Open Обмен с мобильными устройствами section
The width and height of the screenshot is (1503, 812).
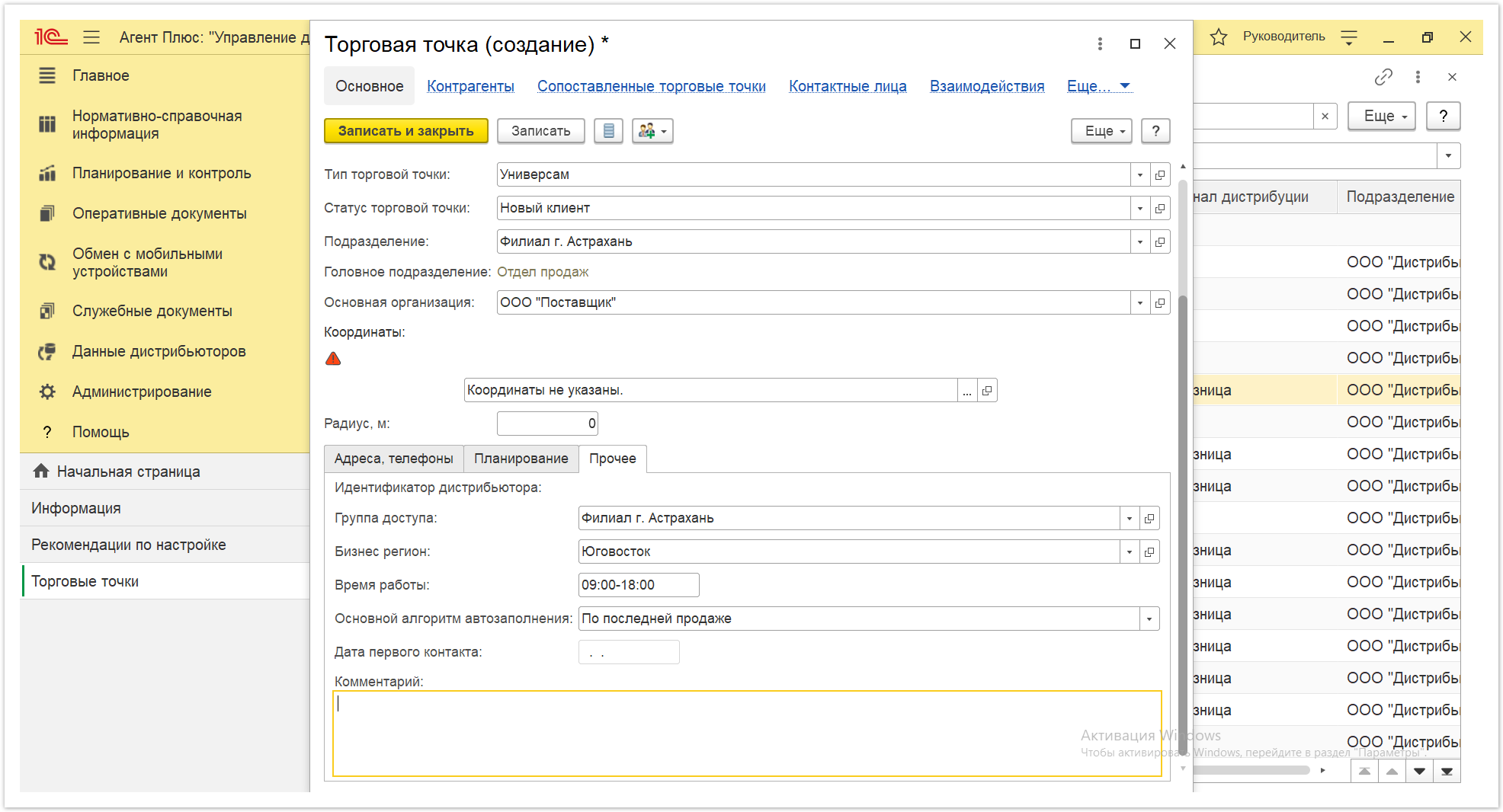click(x=147, y=262)
